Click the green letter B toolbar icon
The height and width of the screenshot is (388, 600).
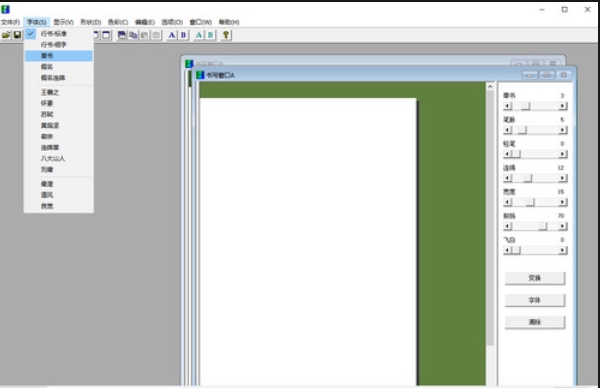[210, 35]
